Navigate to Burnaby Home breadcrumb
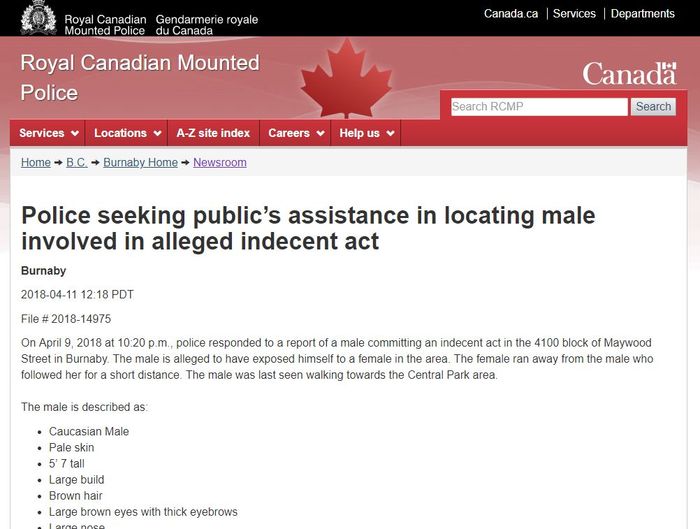This screenshot has height=529, width=700. tap(140, 162)
